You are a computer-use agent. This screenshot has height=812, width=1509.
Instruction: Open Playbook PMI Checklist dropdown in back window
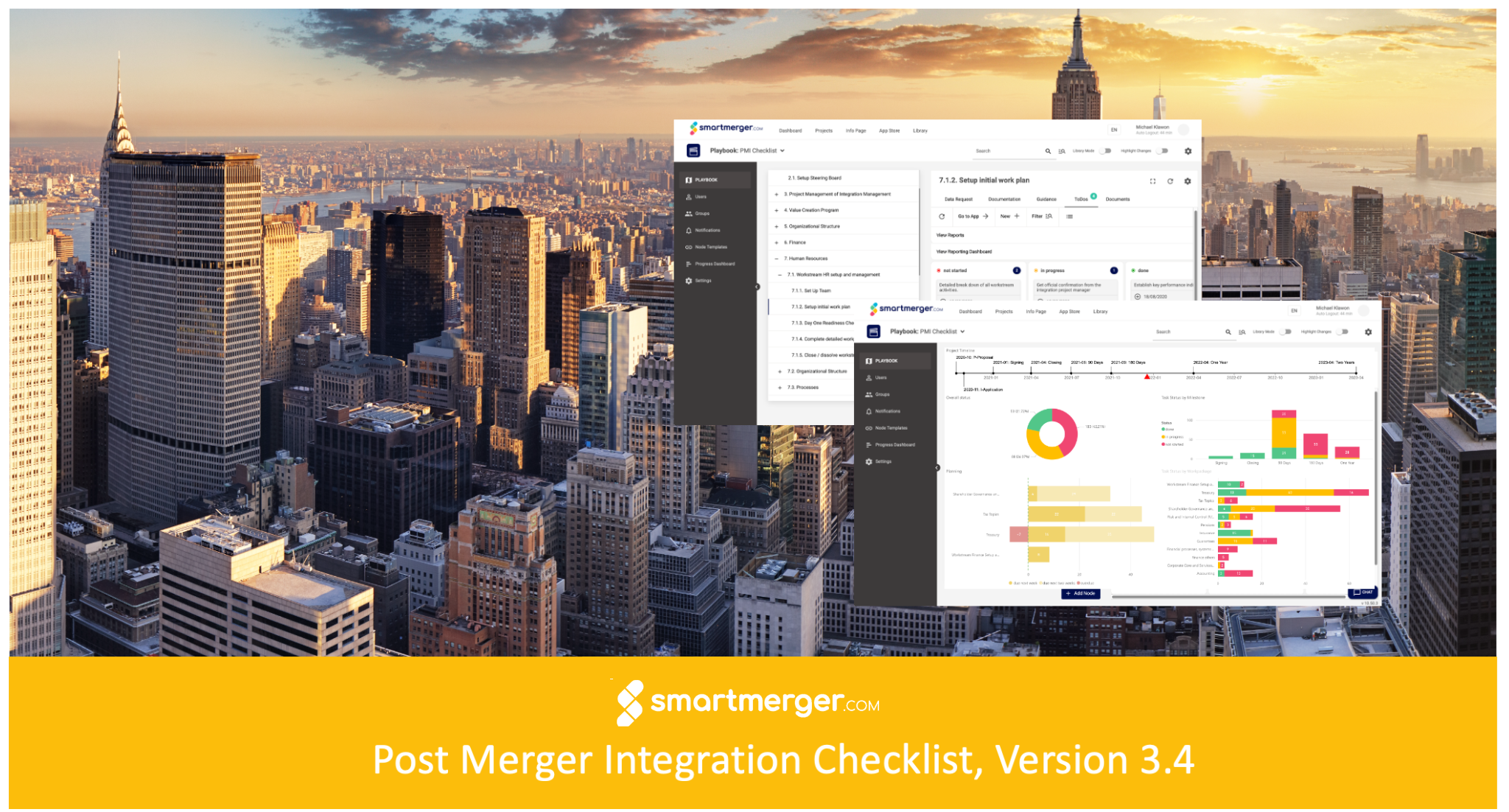(747, 151)
